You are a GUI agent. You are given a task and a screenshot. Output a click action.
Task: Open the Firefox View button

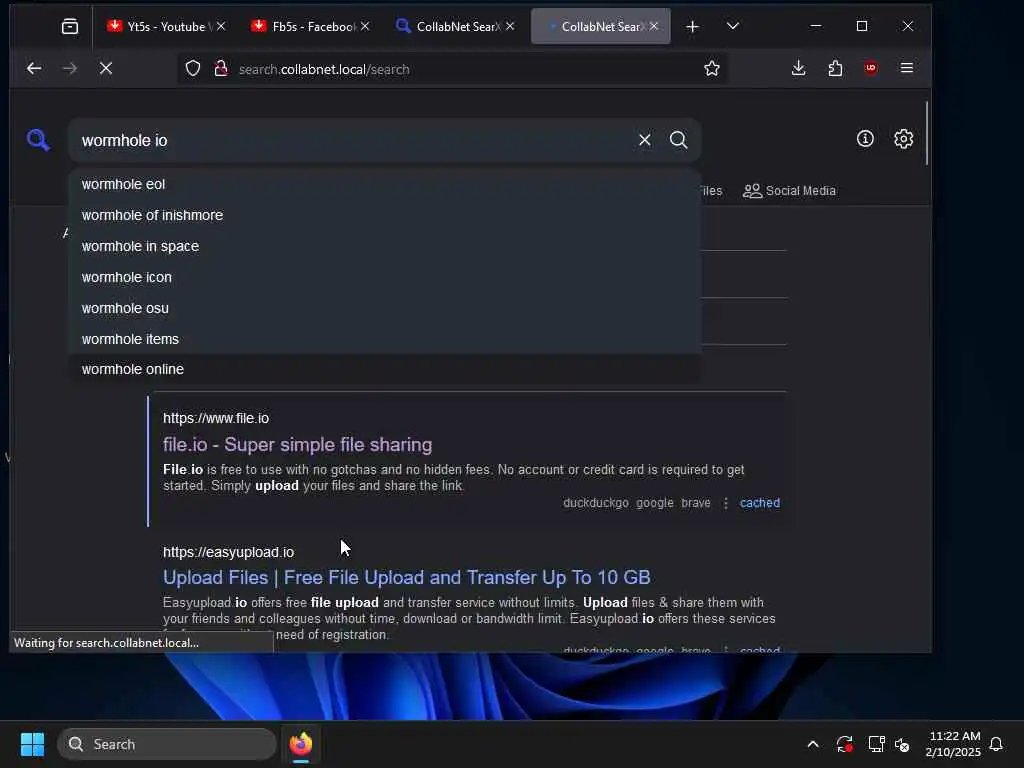pyautogui.click(x=70, y=26)
